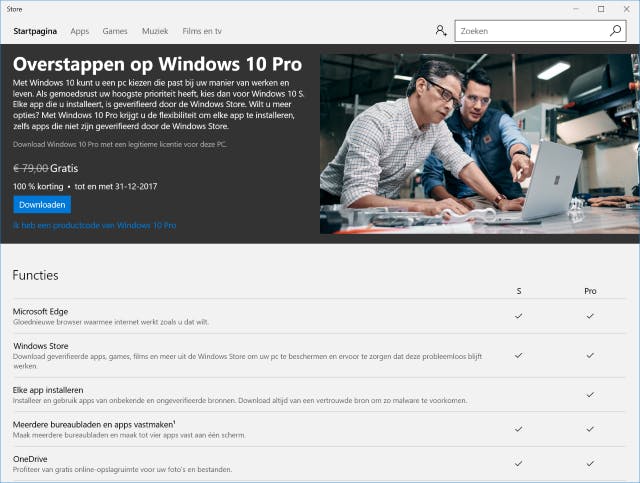Click the OneDrive checkmark under S

[518, 464]
